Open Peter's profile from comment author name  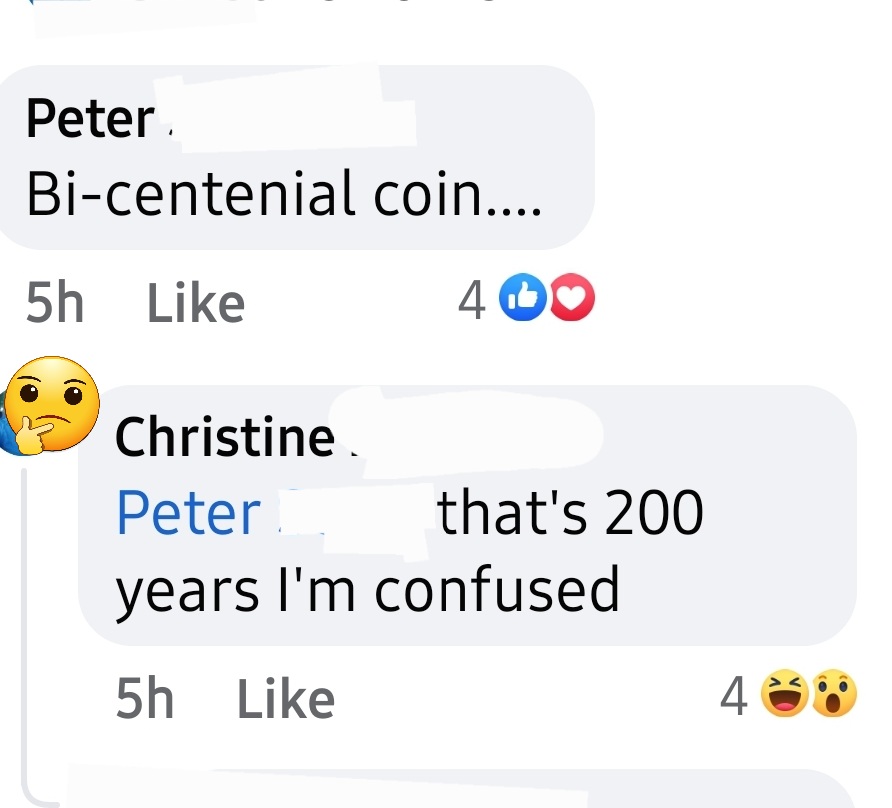click(x=90, y=118)
